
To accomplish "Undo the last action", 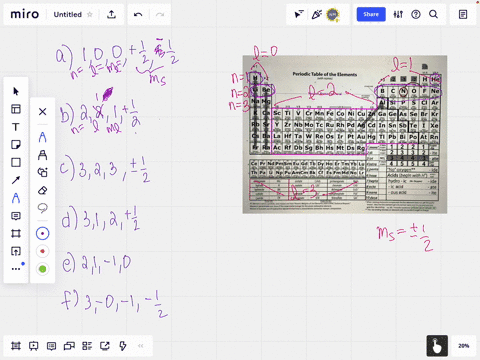I will click(x=138, y=14).
